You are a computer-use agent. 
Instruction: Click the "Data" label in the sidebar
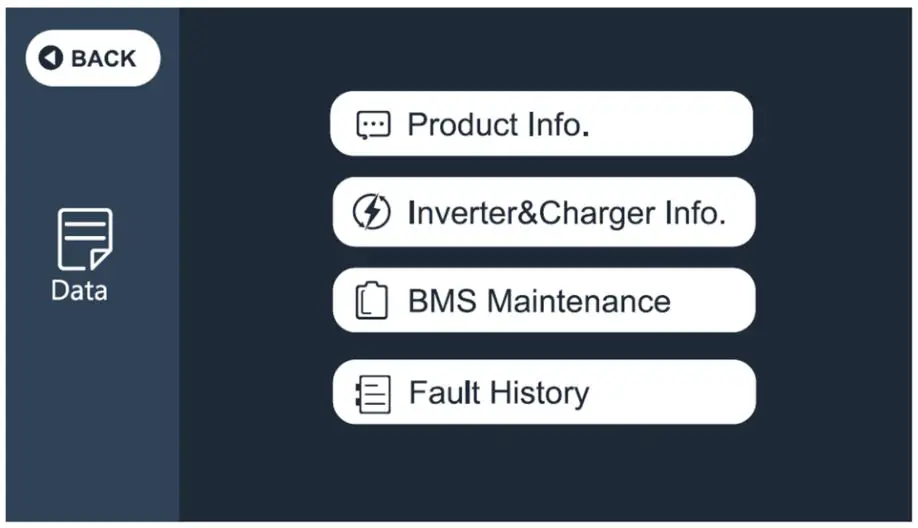(x=79, y=291)
